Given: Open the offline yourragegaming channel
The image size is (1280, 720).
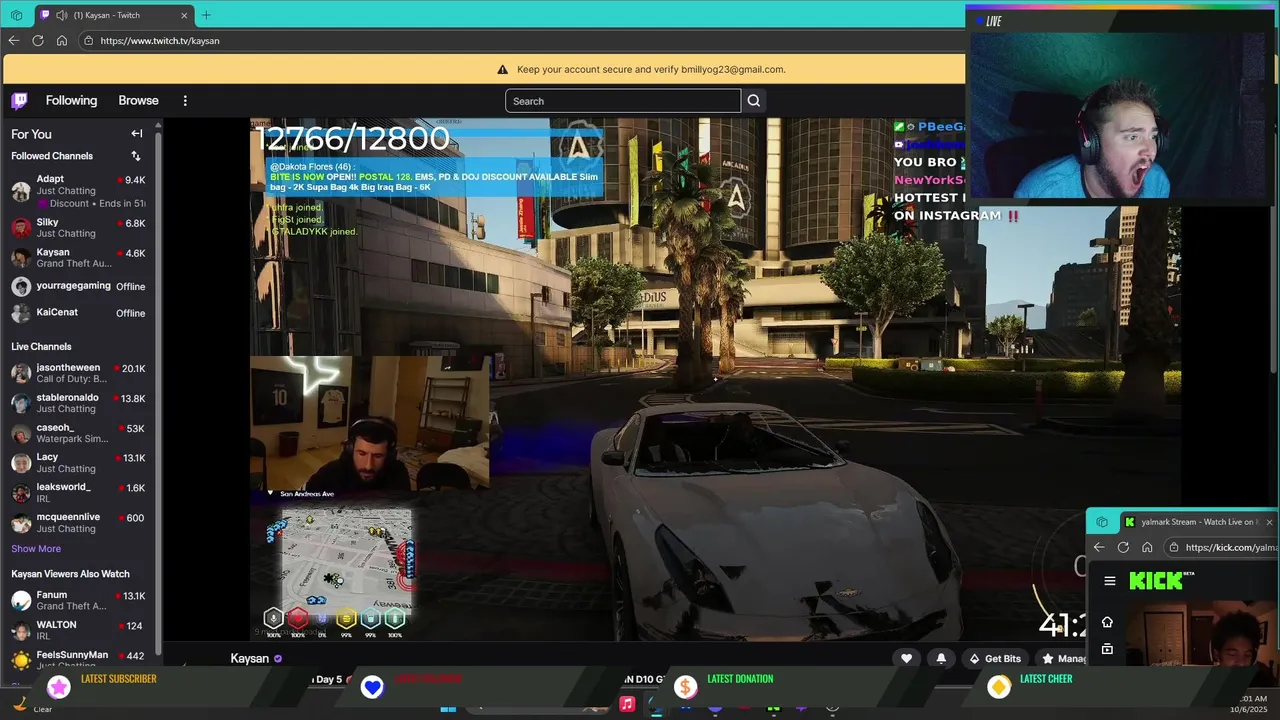Looking at the screenshot, I should pyautogui.click(x=78, y=286).
